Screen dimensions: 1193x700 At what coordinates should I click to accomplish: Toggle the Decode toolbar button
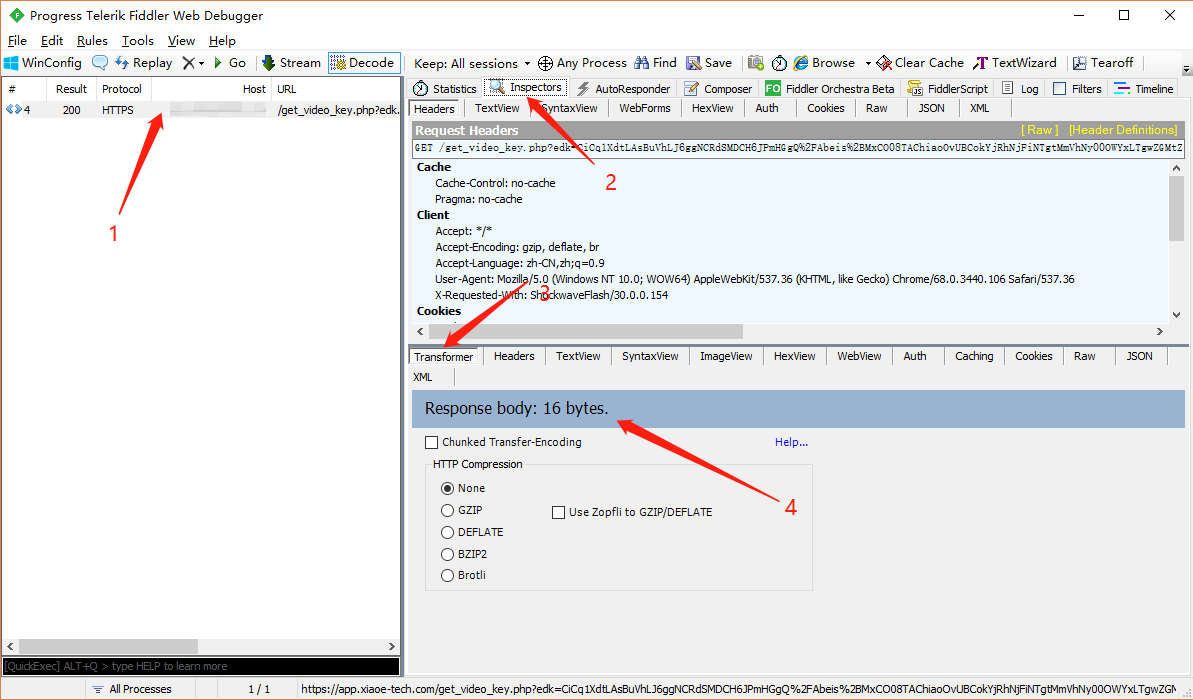pos(364,63)
